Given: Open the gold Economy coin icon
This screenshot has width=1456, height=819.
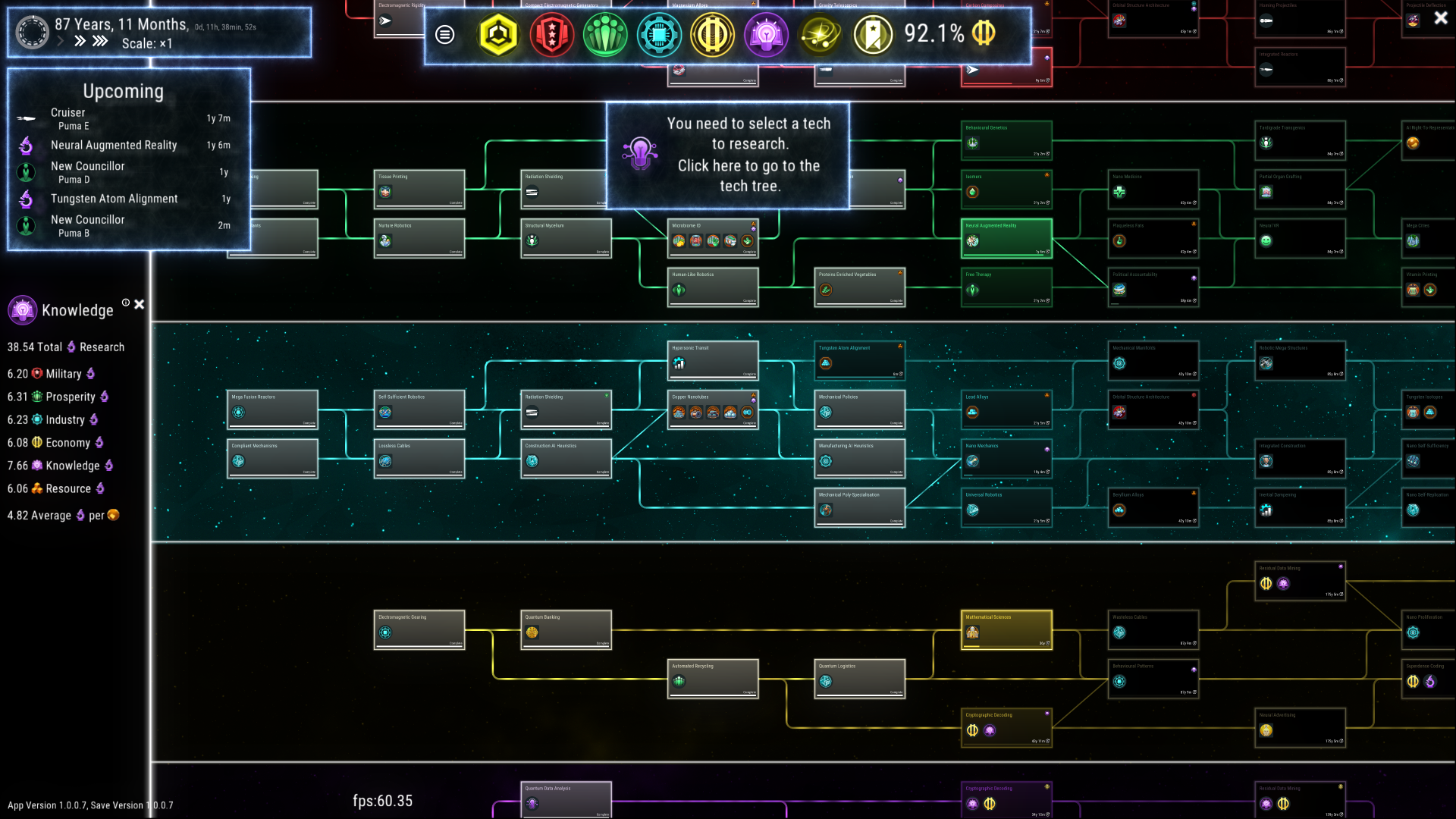Looking at the screenshot, I should 712,34.
